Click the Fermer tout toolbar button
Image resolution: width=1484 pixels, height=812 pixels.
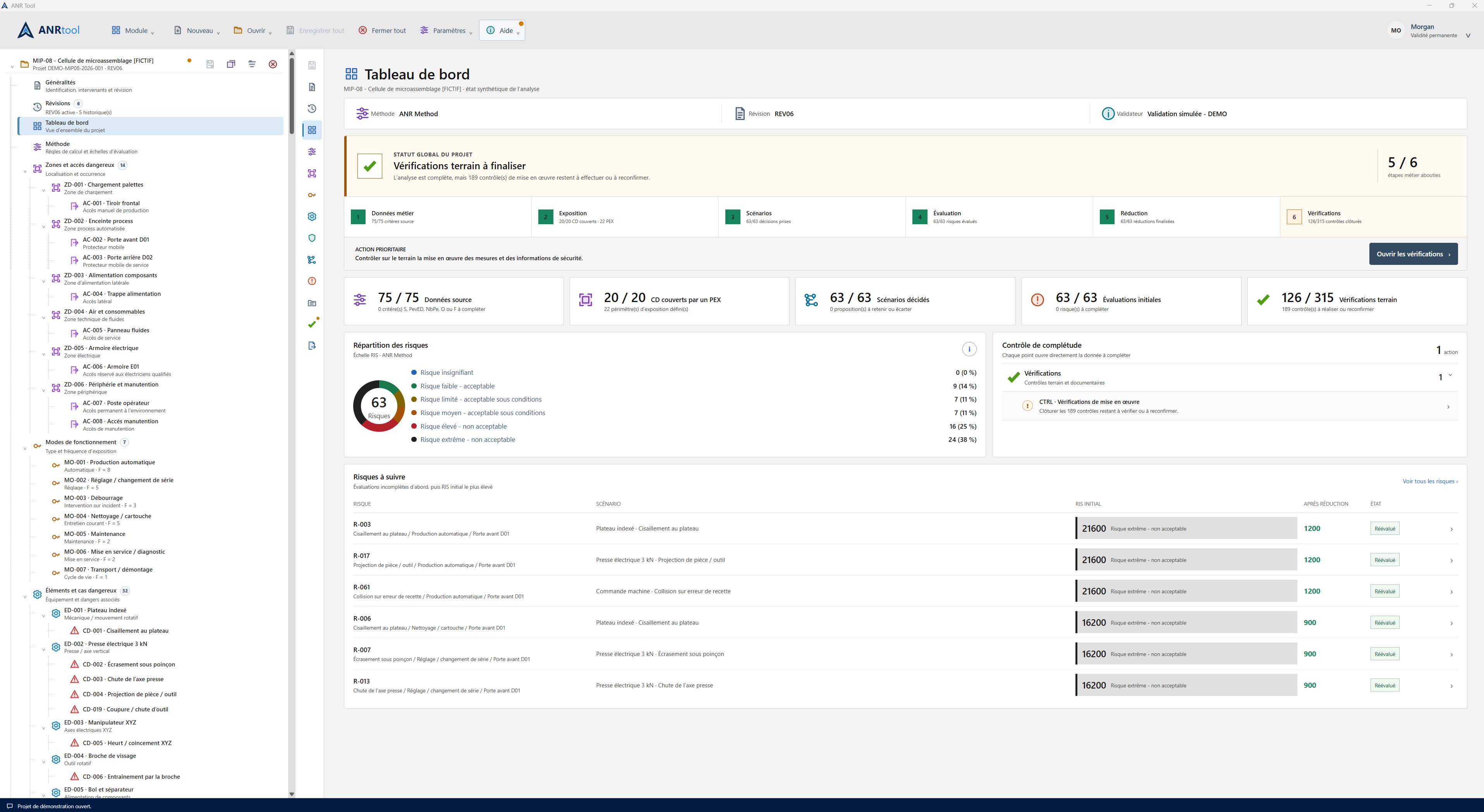(x=383, y=31)
